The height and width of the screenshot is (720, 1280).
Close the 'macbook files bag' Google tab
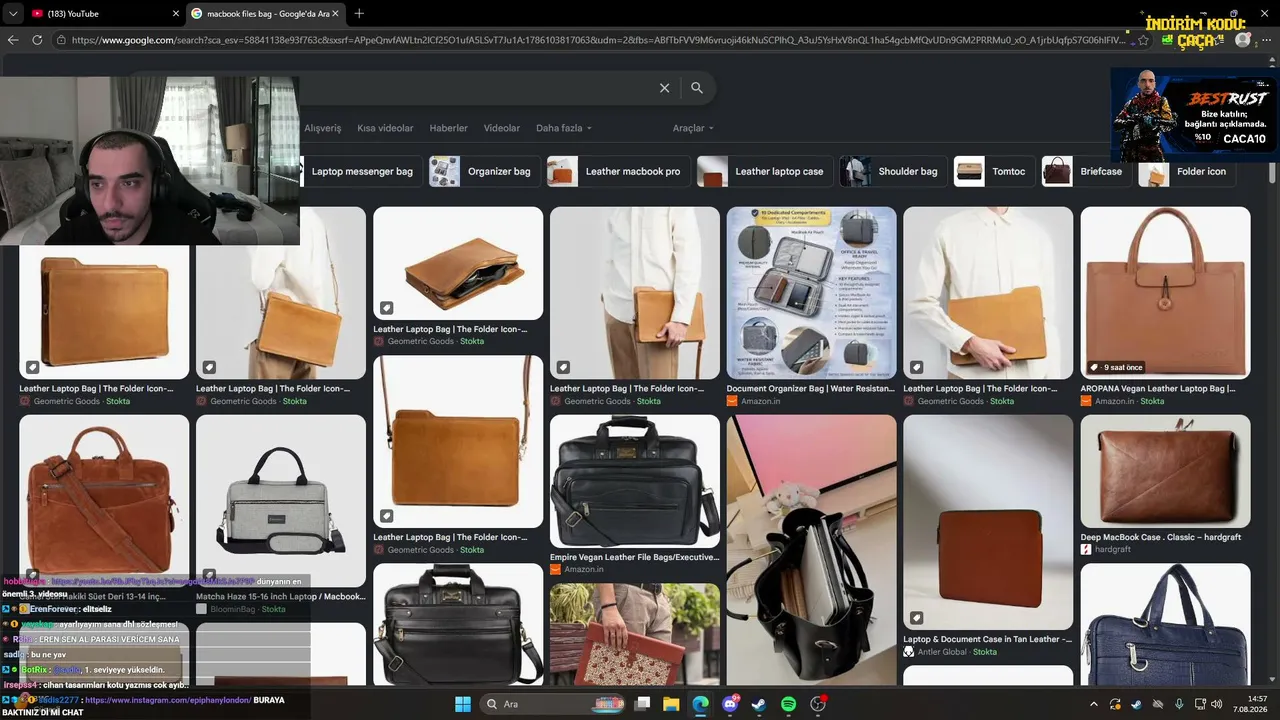coord(336,14)
